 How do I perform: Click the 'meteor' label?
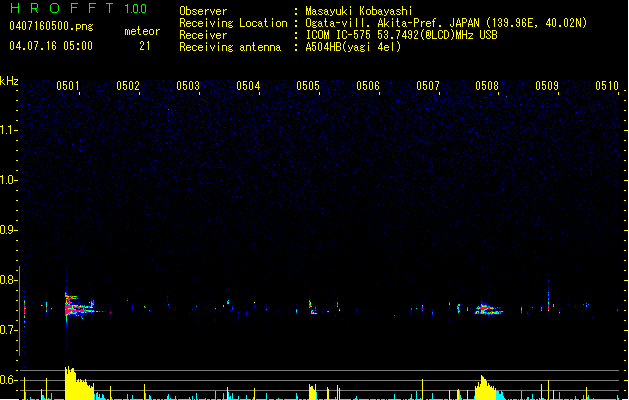tap(142, 31)
